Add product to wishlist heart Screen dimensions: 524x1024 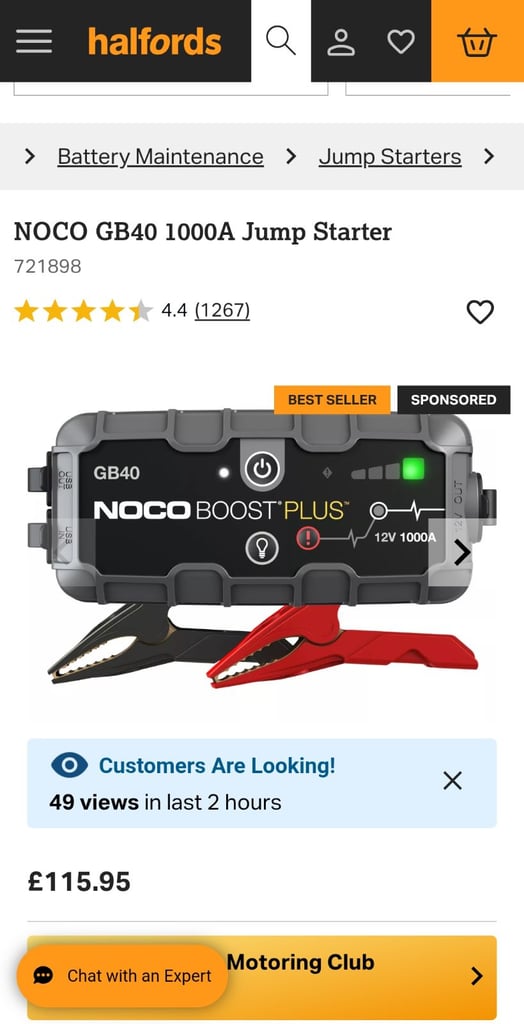[x=480, y=312]
